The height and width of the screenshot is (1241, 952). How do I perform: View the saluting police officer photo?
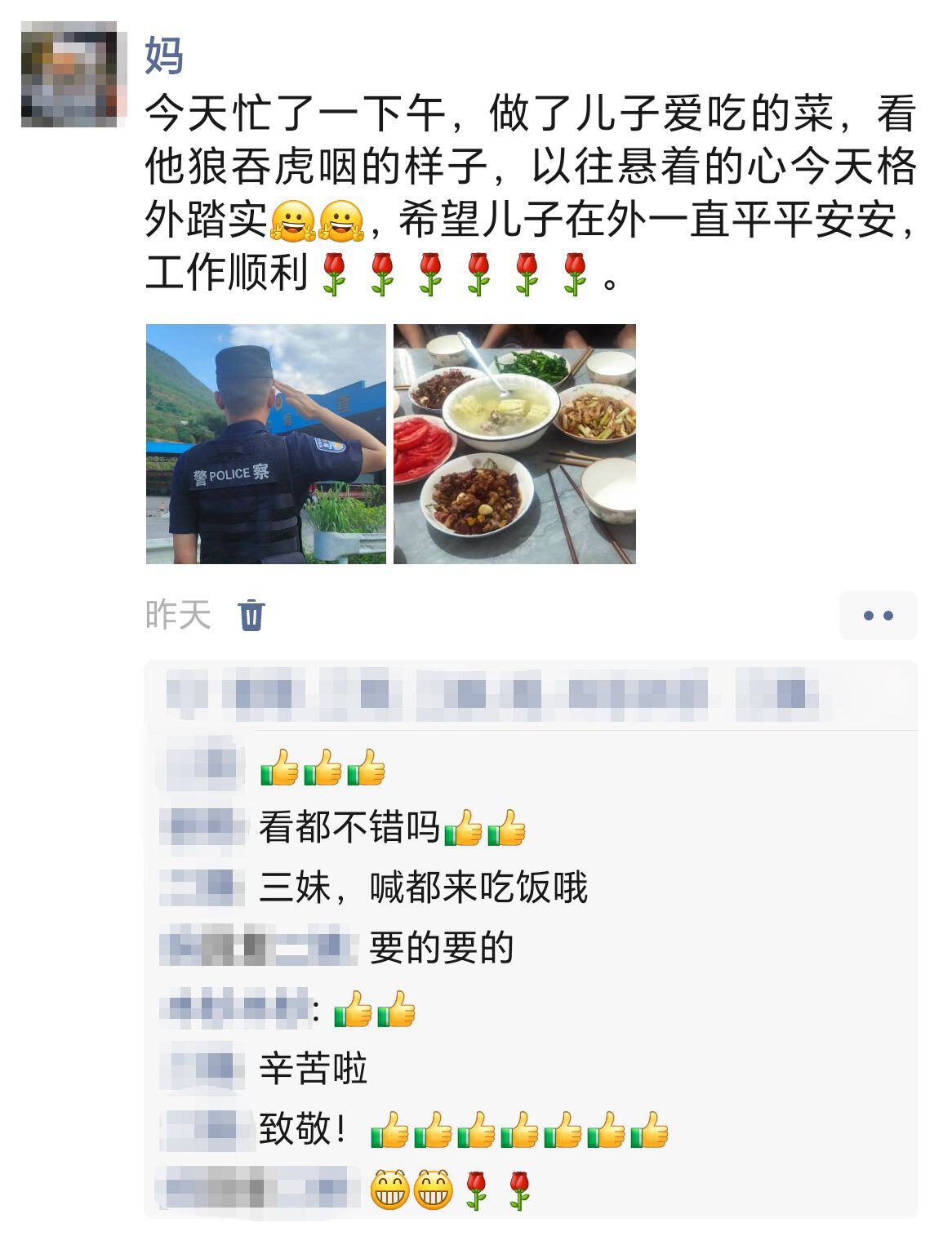click(x=265, y=443)
